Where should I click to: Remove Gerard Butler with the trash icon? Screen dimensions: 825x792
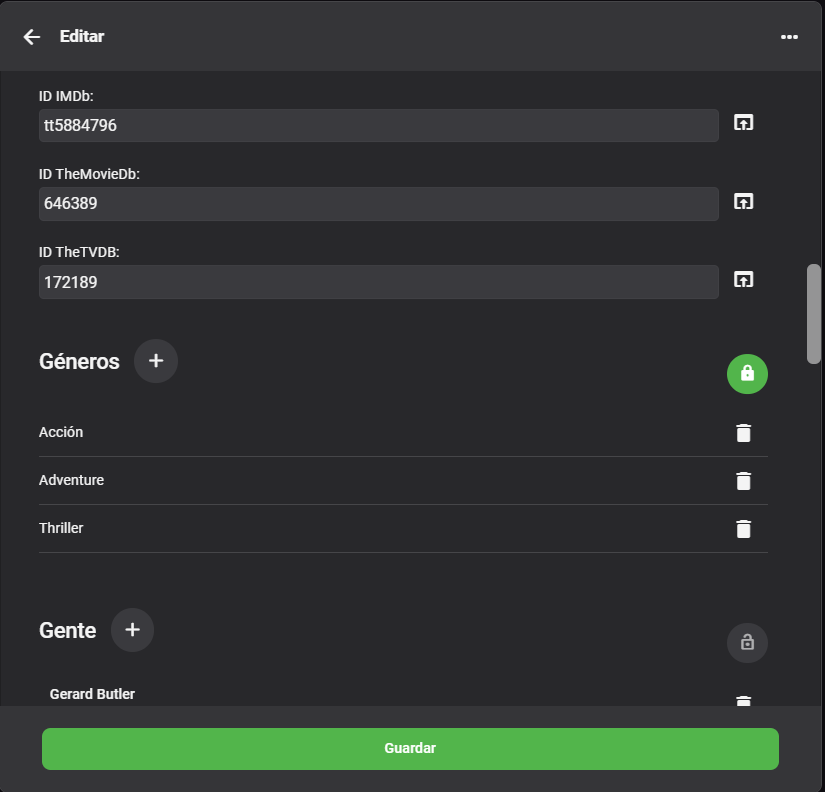pyautogui.click(x=744, y=700)
